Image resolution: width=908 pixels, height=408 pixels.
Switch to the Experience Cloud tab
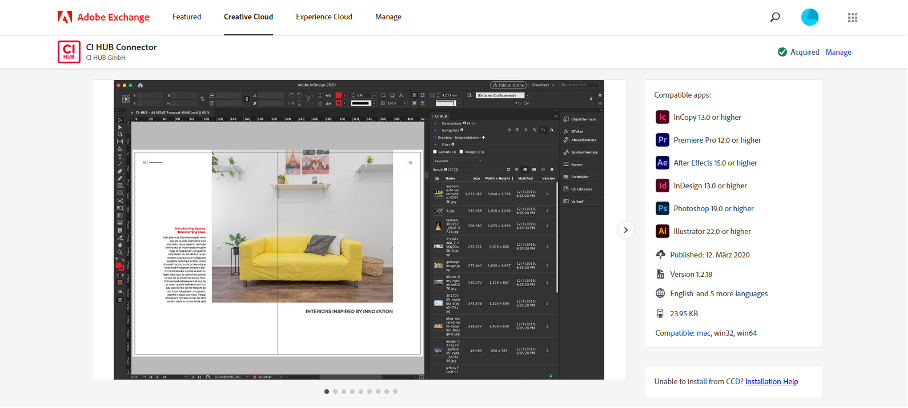pos(324,17)
